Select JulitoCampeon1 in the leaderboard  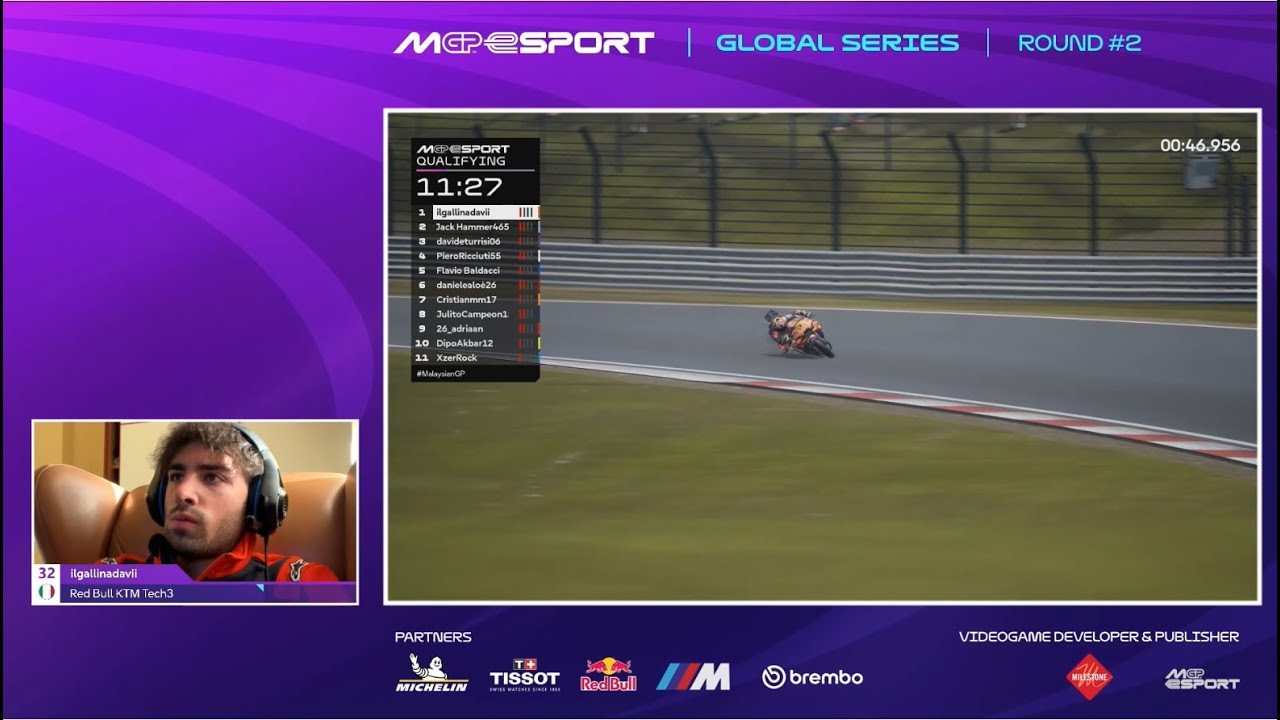[x=476, y=314]
